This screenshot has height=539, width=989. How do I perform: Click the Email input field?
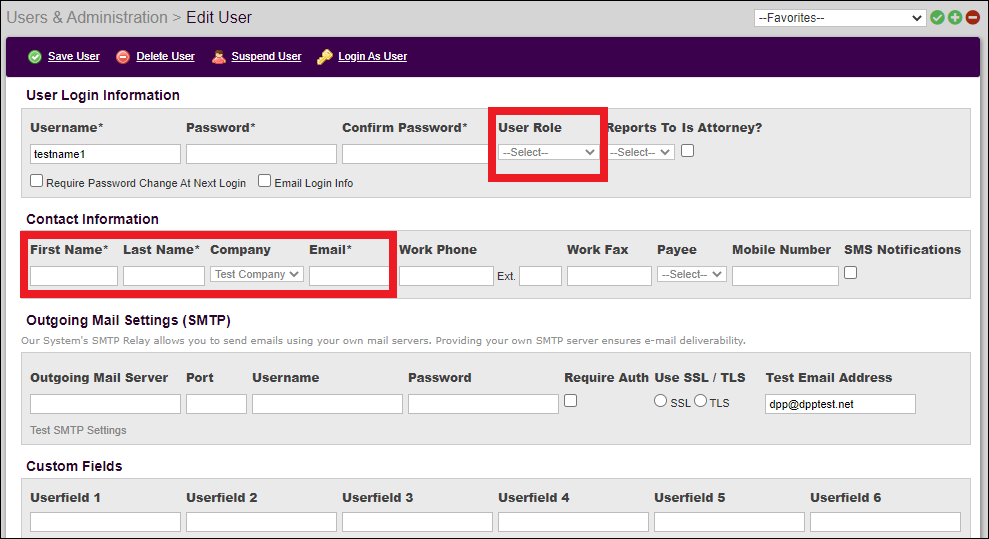349,276
